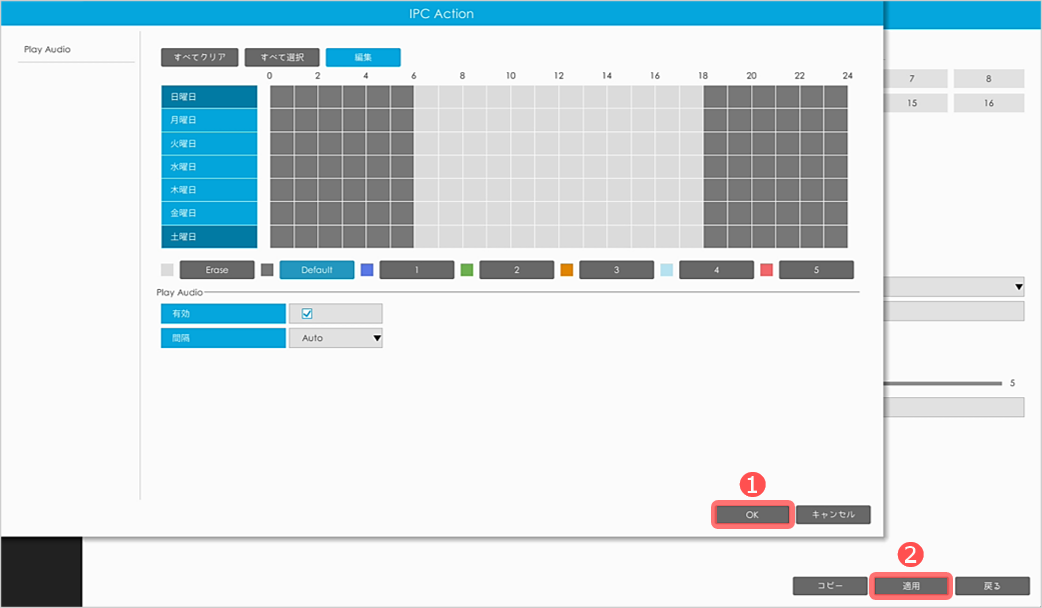Select schedule type 4 button
This screenshot has width=1042, height=608.
pyautogui.click(x=716, y=270)
